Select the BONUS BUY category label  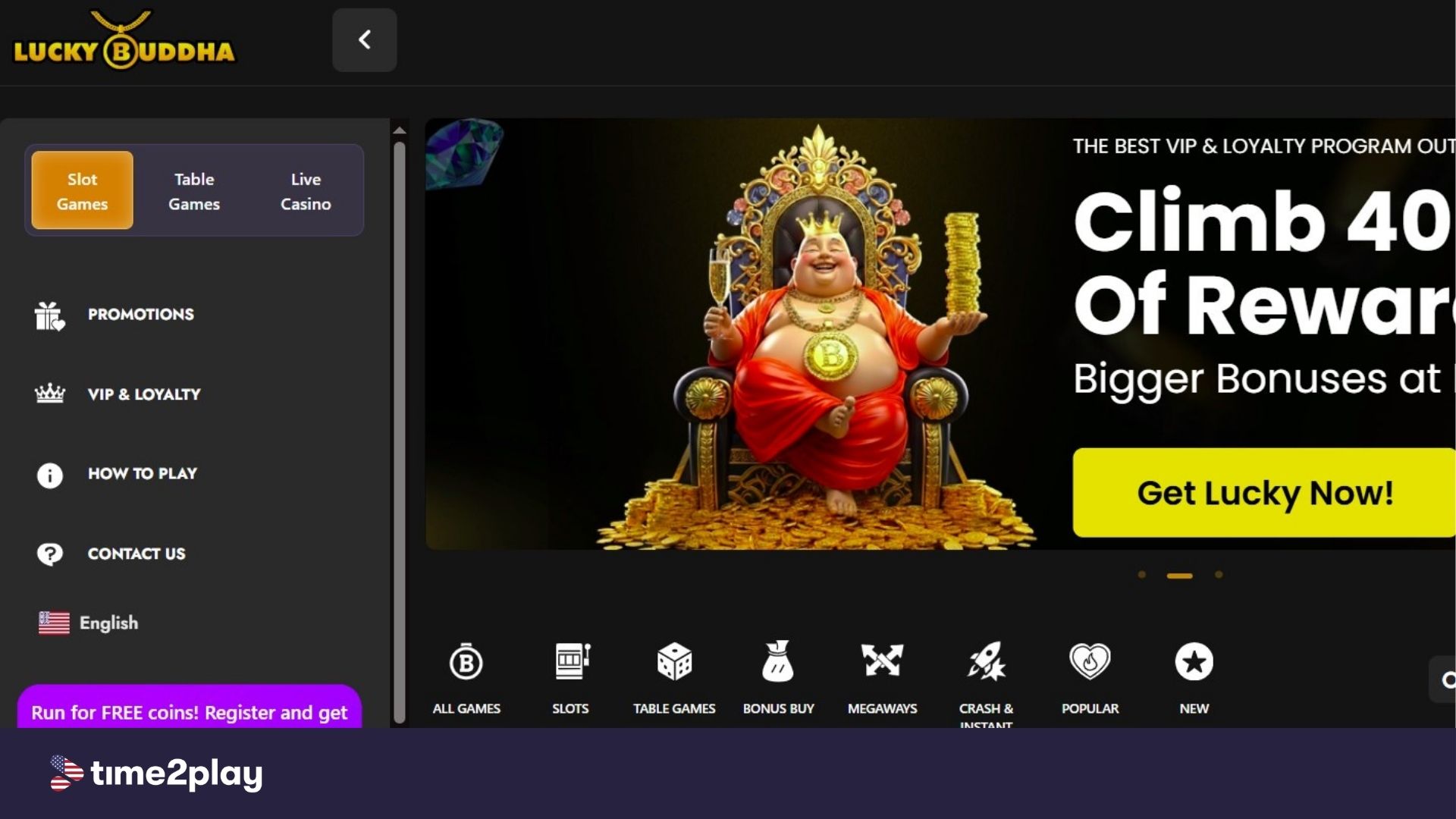[778, 708]
